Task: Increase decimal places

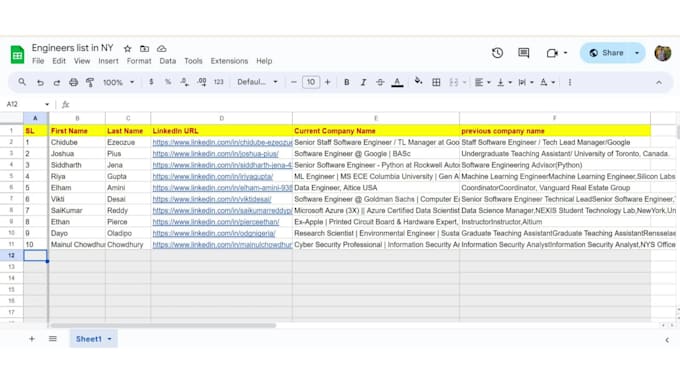Action: [x=202, y=82]
